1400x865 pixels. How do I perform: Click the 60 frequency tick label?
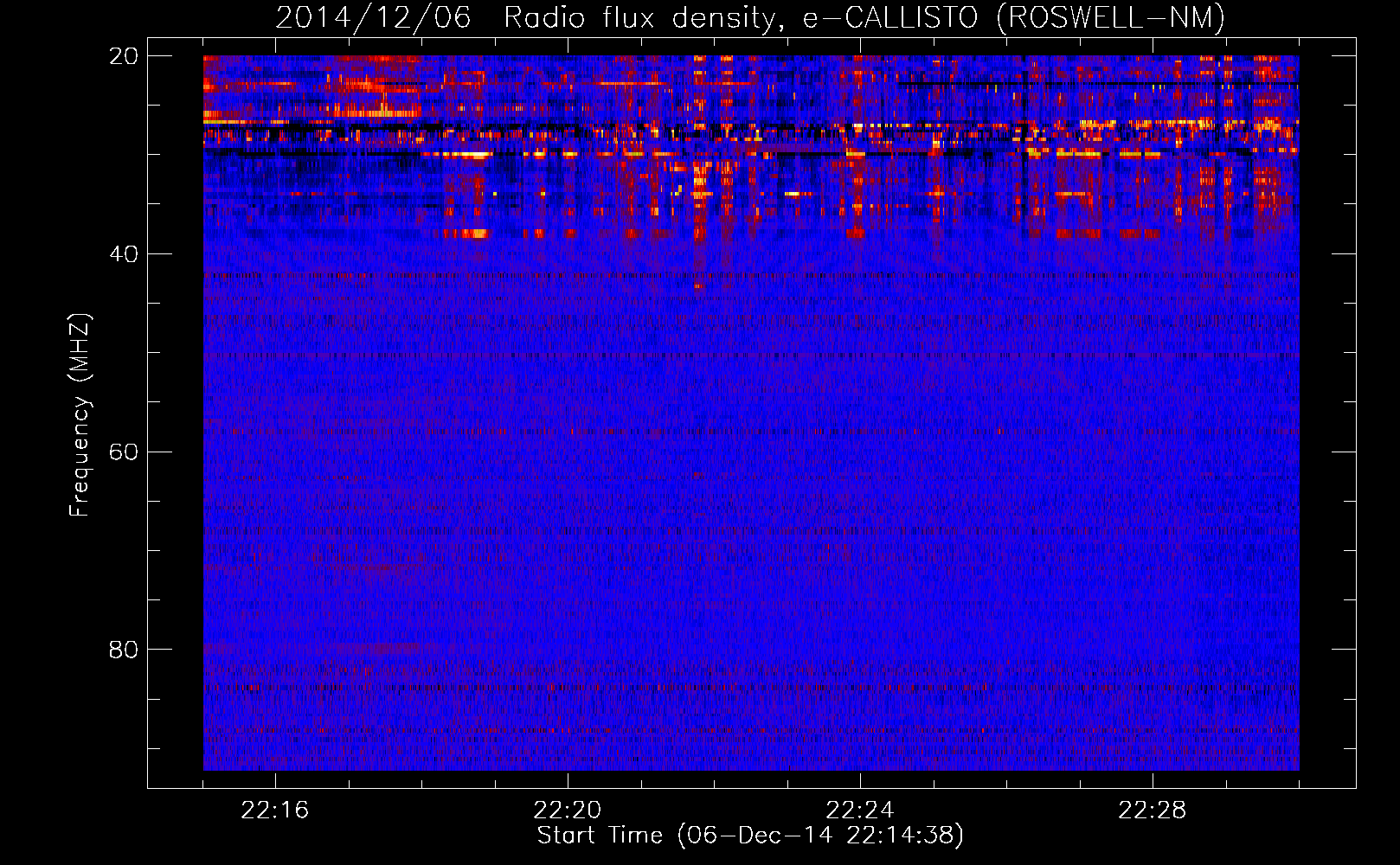coord(123,452)
